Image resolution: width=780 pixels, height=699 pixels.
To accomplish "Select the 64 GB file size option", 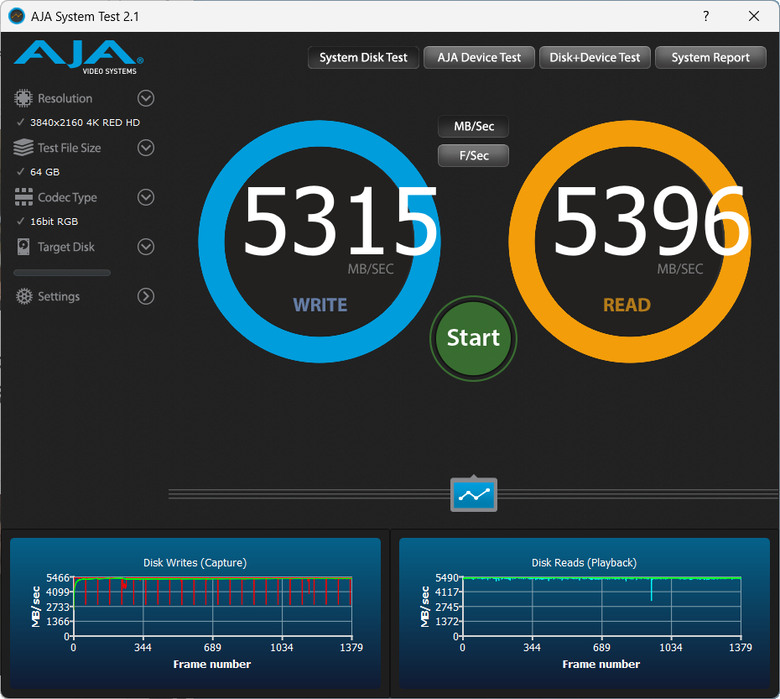I will (x=45, y=172).
